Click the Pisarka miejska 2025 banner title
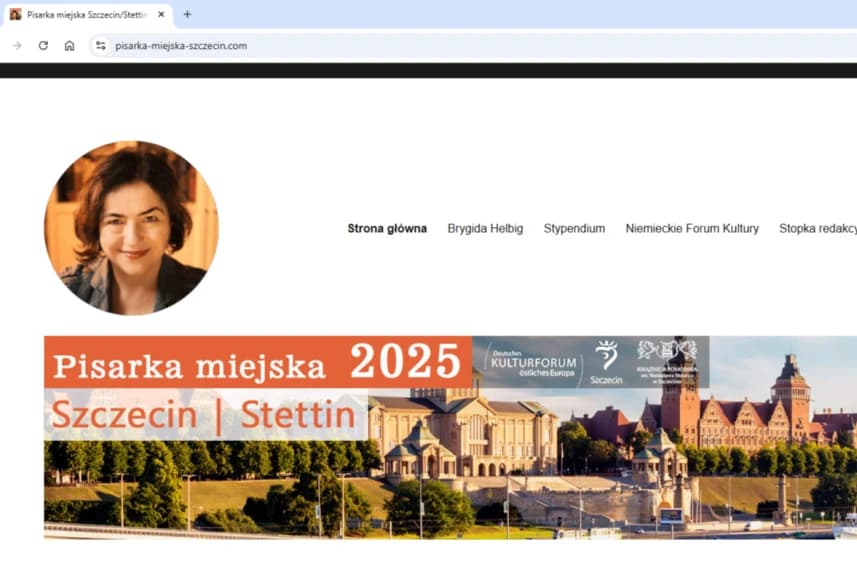Image resolution: width=857 pixels, height=572 pixels. pyautogui.click(x=257, y=362)
